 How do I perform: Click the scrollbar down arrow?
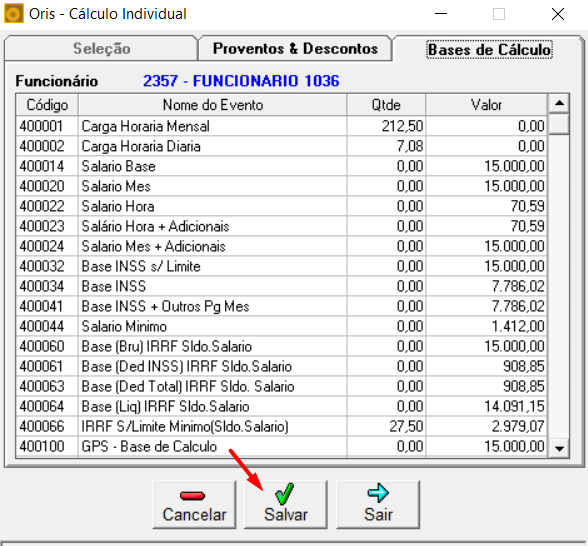coord(559,448)
